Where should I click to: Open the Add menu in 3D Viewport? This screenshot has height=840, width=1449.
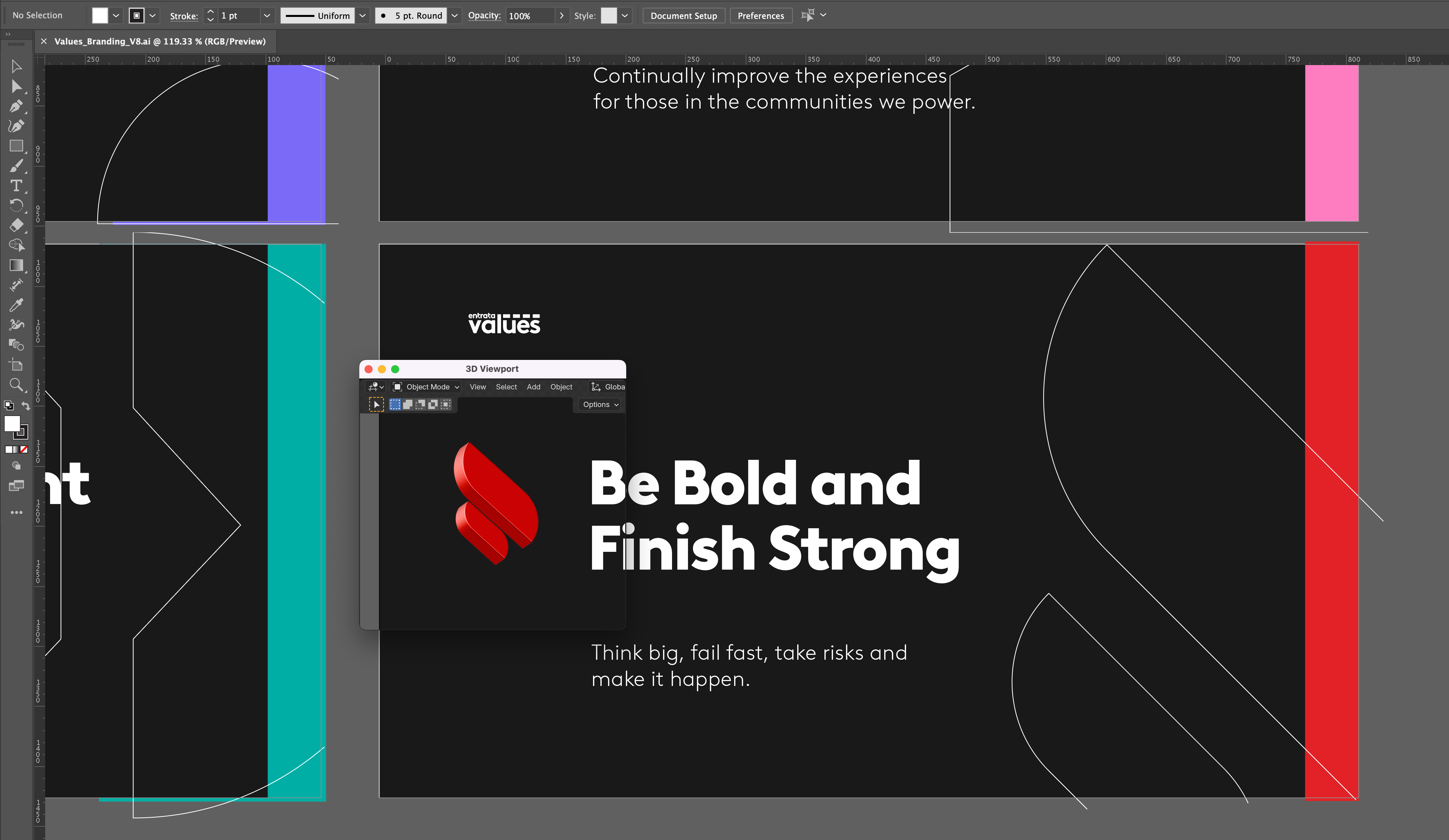pos(533,387)
